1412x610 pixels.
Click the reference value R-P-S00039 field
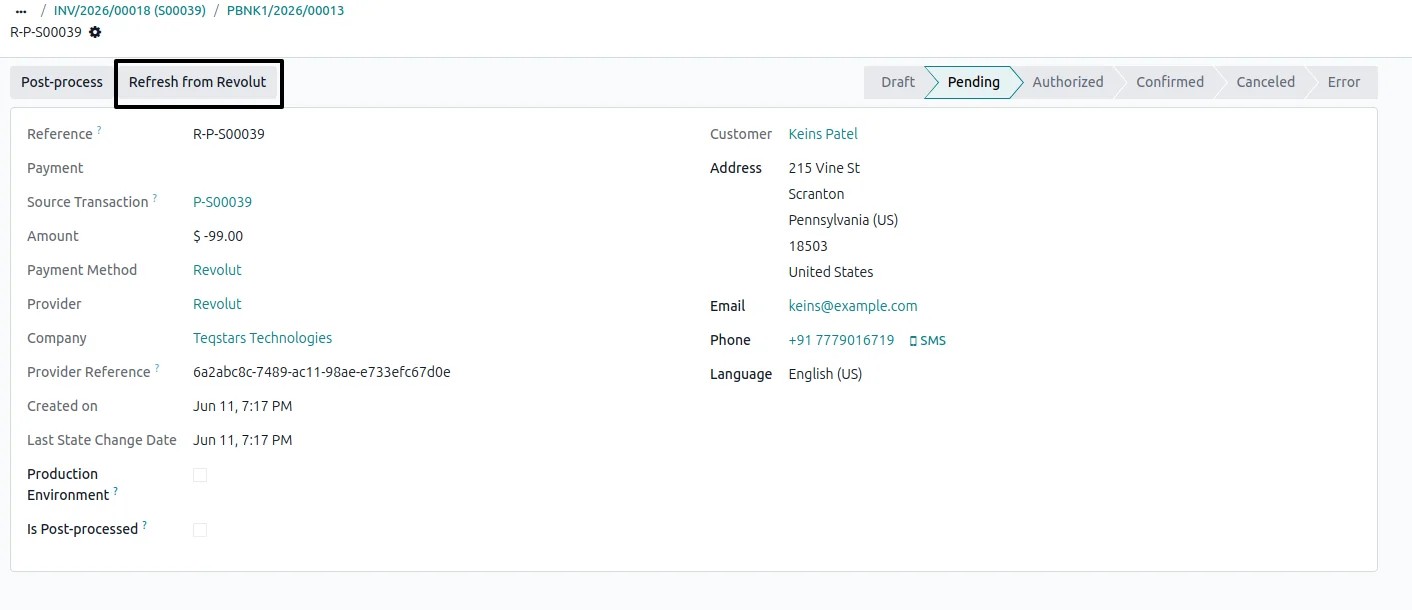pos(229,134)
